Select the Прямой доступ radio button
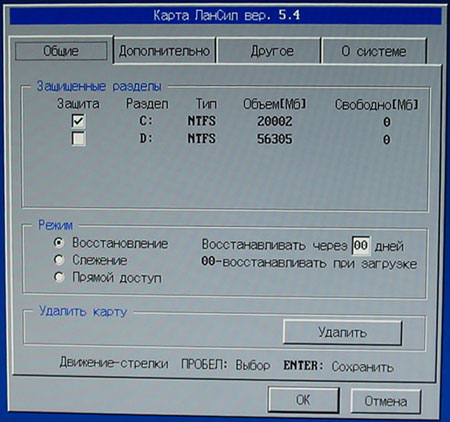Viewport: 450px width, 422px height. point(59,277)
